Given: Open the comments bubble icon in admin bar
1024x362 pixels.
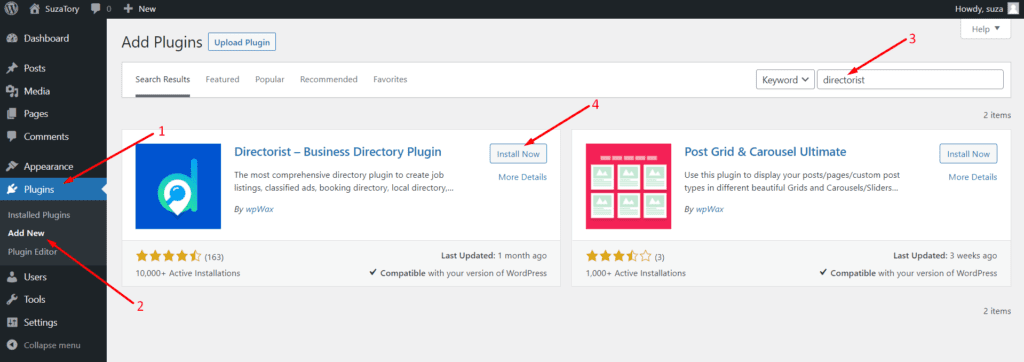Looking at the screenshot, I should [x=95, y=9].
